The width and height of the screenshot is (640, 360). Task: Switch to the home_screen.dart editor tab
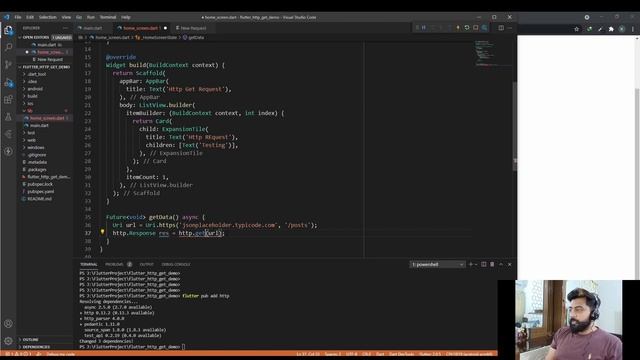coord(142,28)
